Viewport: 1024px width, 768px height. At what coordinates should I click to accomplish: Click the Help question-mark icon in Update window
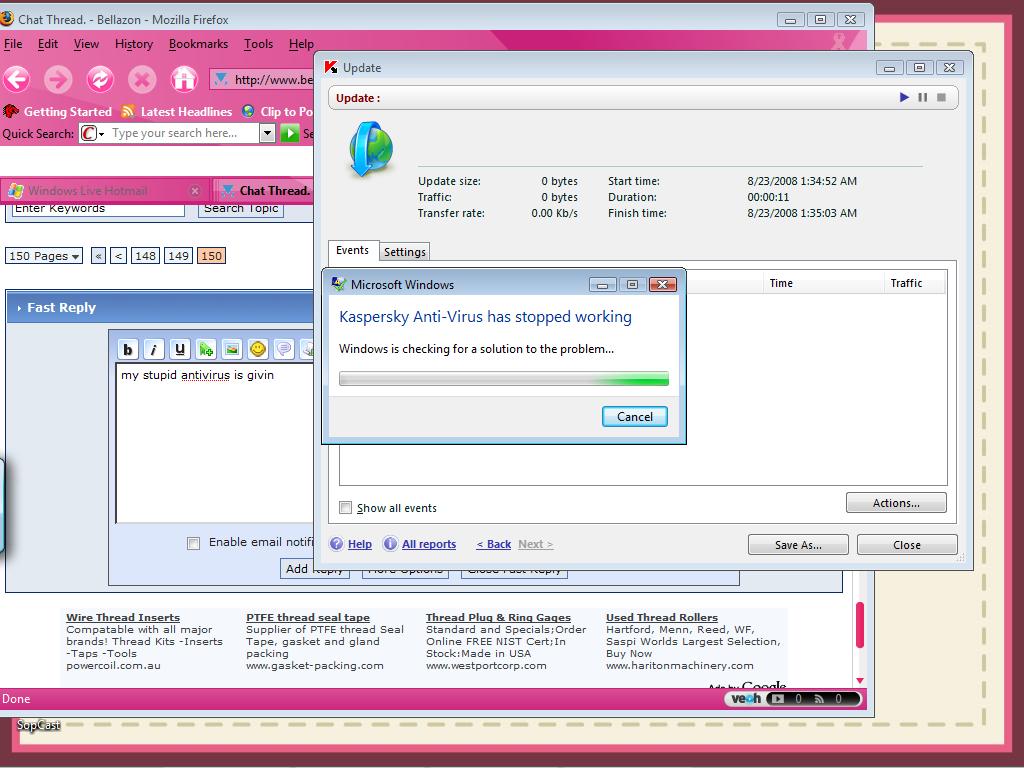(x=336, y=544)
